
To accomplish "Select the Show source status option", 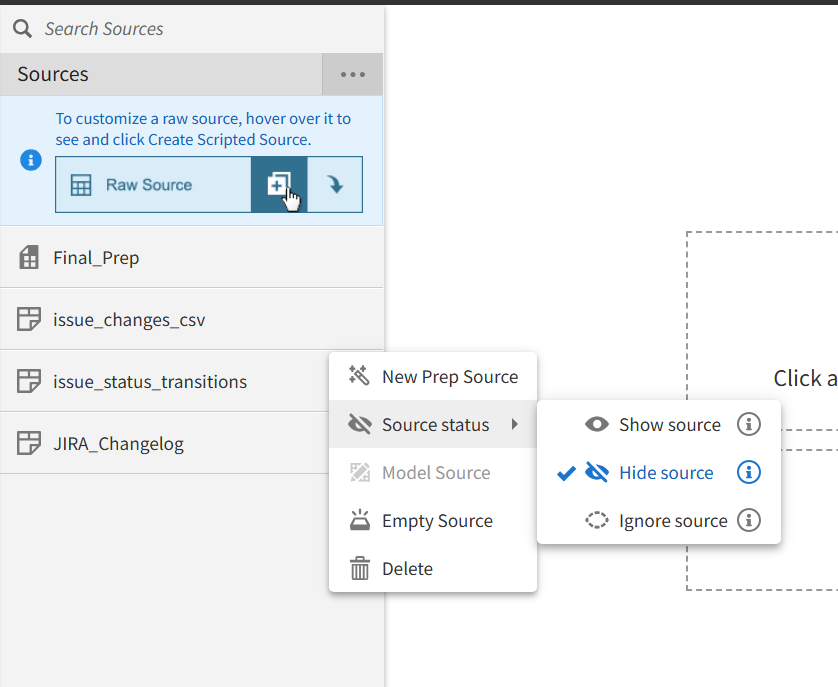I will 669,425.
